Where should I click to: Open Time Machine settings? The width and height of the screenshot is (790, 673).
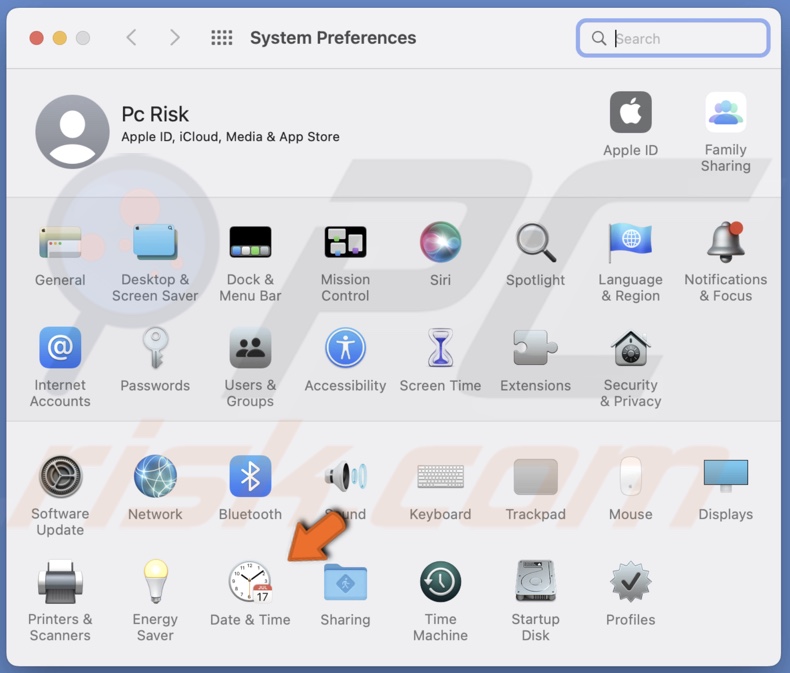[440, 583]
